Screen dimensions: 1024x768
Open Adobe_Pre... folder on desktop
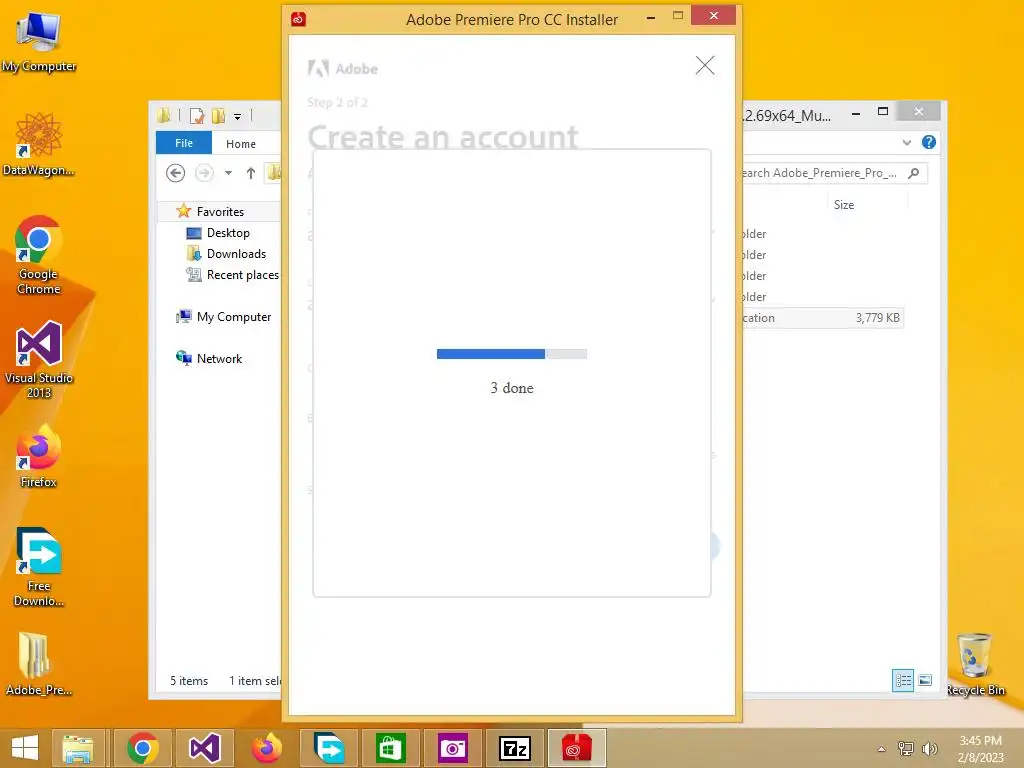click(x=39, y=664)
